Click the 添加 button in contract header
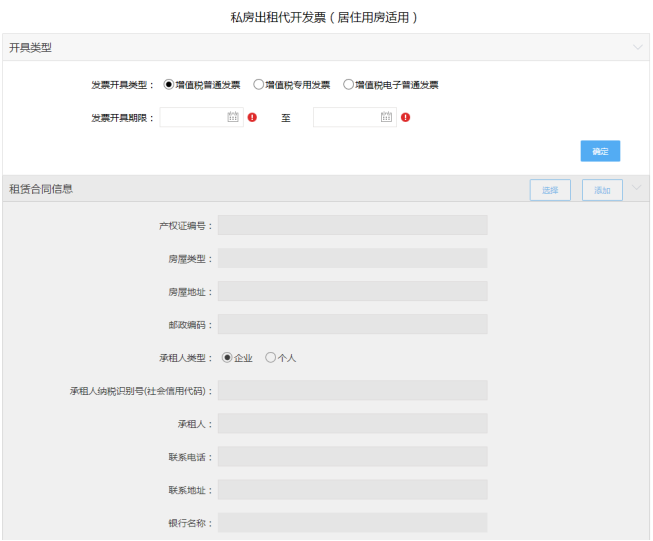Viewport: 653px width, 541px height. coord(602,190)
